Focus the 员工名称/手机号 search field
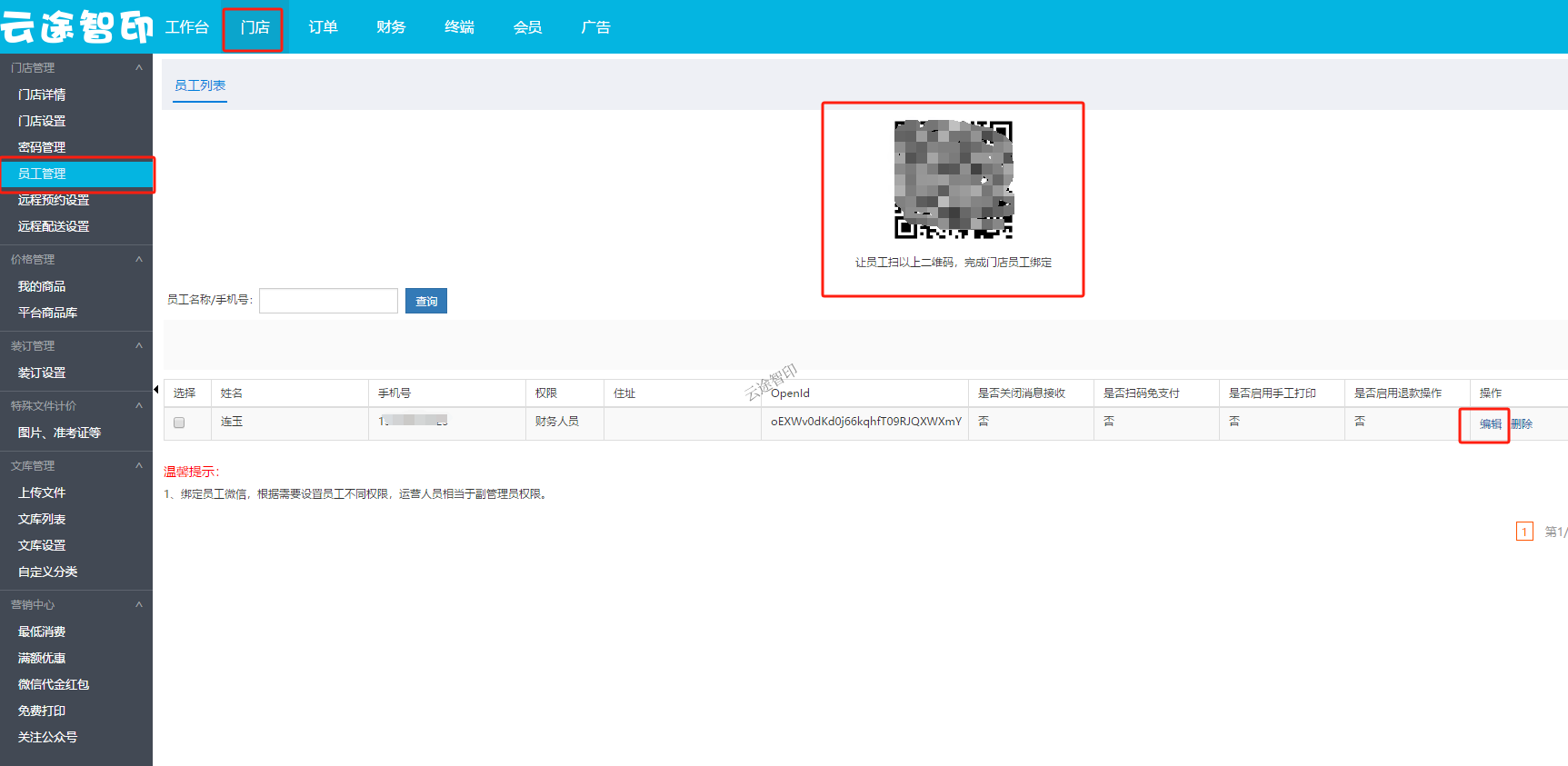 [x=328, y=301]
